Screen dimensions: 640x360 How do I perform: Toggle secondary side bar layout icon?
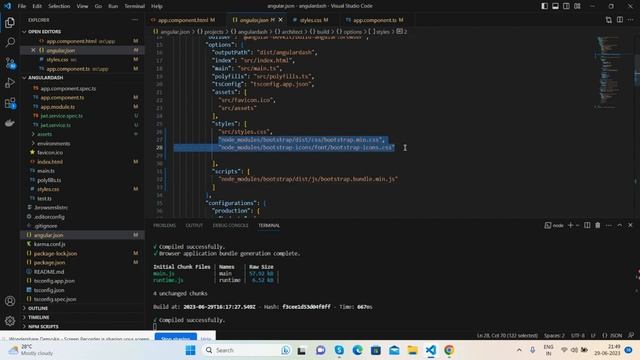[566, 6]
